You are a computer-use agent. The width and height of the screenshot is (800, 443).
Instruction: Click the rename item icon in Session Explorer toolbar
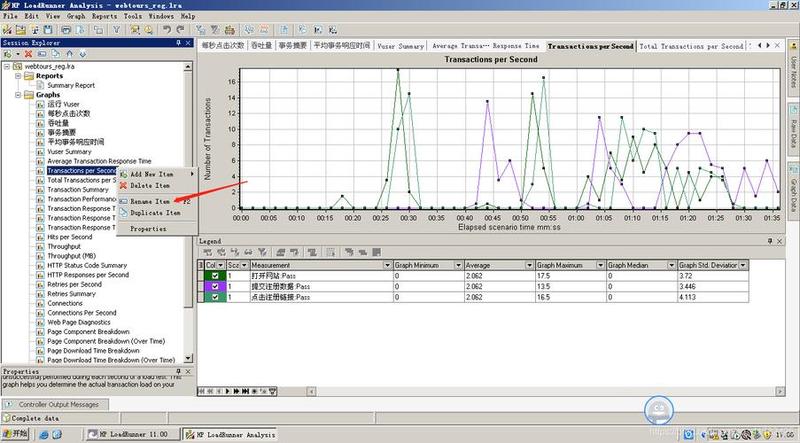tap(42, 54)
